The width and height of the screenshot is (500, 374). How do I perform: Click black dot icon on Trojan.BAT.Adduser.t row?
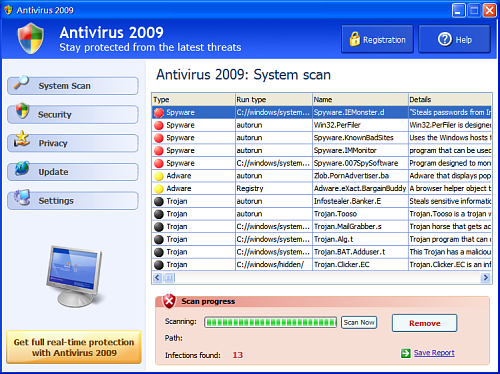(159, 252)
